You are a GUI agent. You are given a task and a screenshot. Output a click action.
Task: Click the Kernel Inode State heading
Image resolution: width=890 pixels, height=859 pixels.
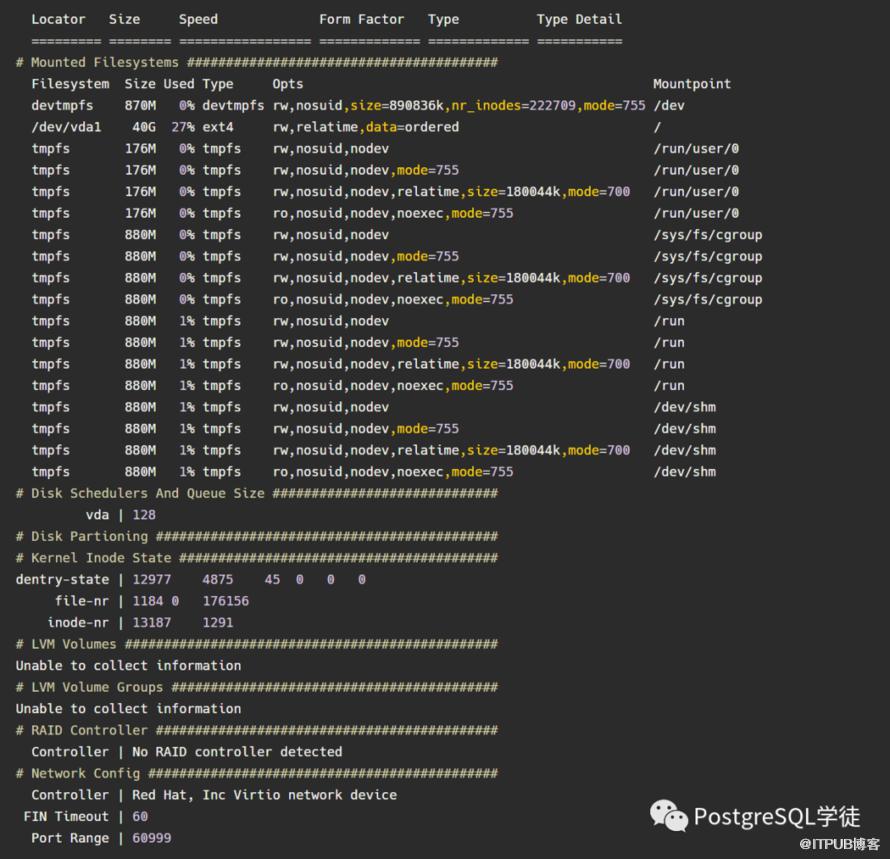[x=101, y=558]
